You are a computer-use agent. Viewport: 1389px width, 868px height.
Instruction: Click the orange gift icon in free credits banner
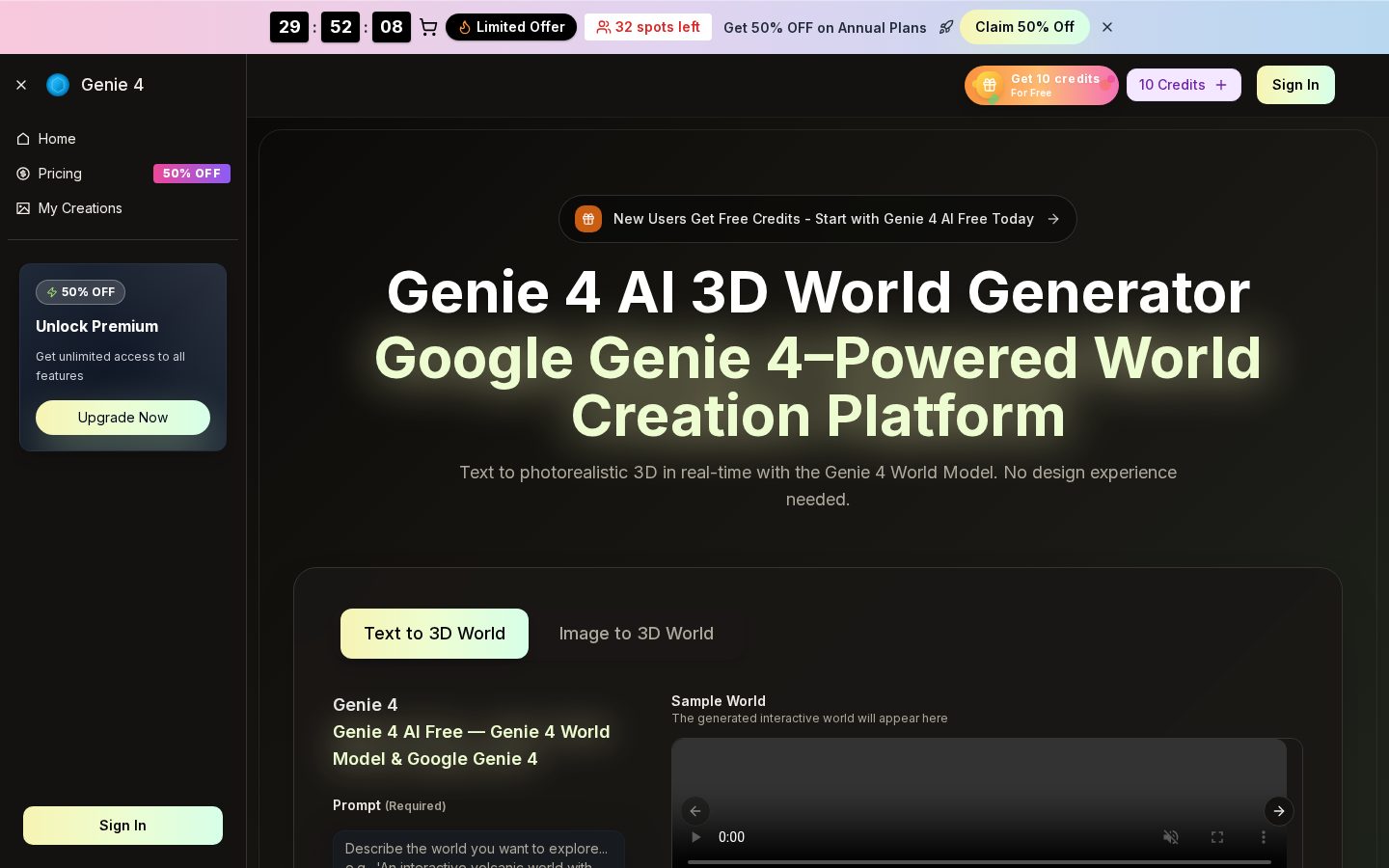pos(588,219)
